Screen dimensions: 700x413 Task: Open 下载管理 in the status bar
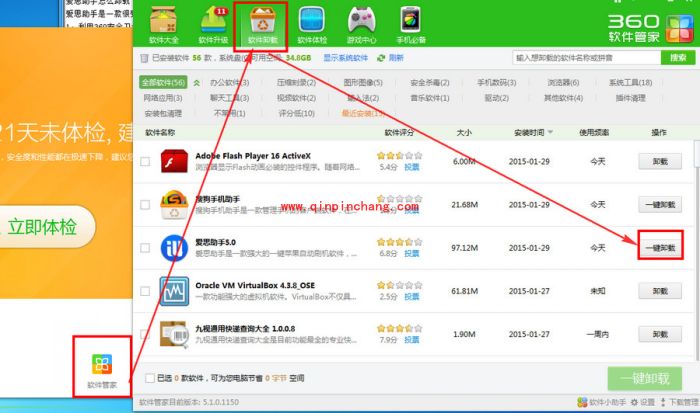click(x=679, y=402)
